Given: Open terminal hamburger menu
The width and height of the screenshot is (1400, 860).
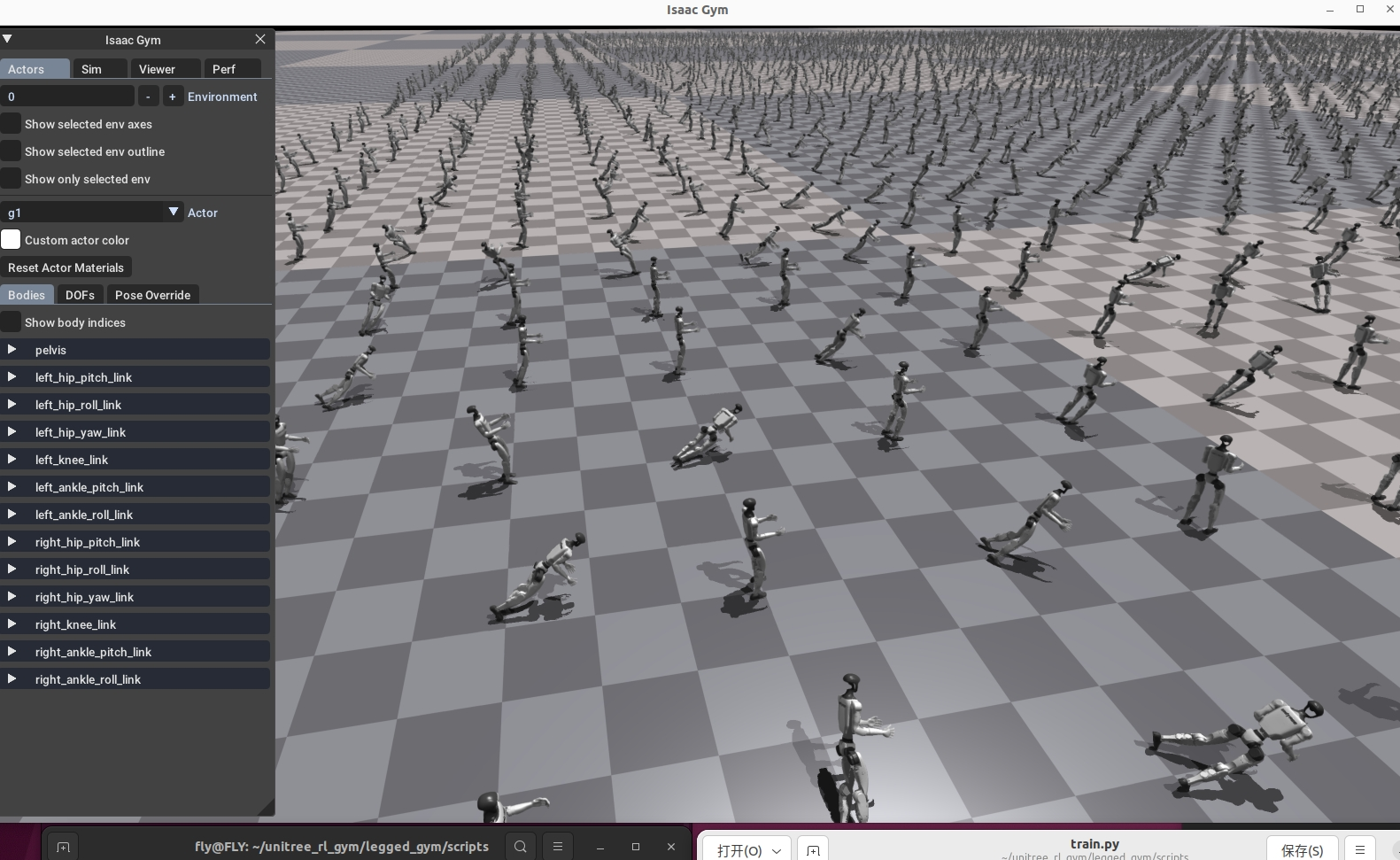Looking at the screenshot, I should 558,847.
